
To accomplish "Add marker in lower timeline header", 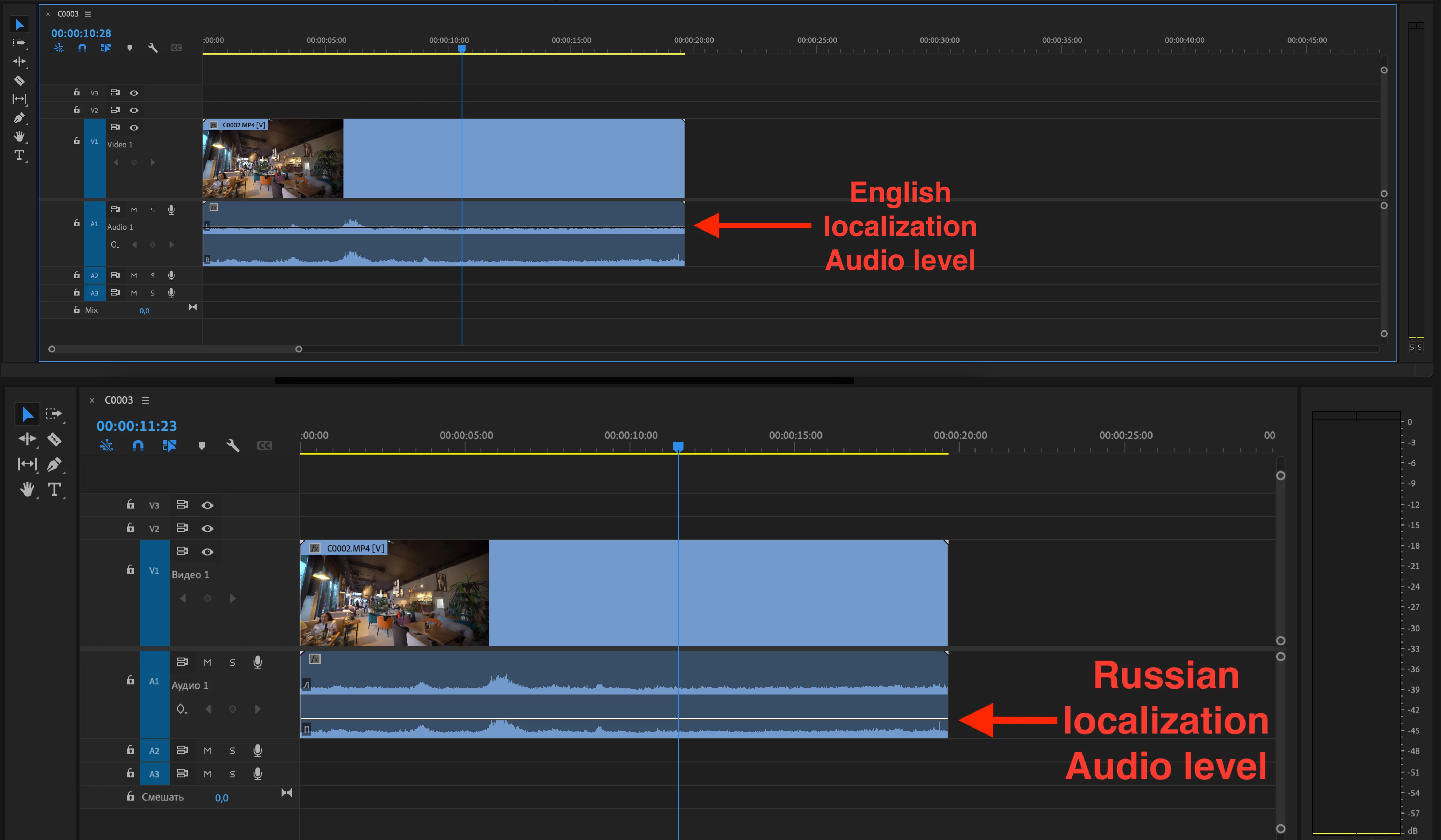I will (x=201, y=445).
